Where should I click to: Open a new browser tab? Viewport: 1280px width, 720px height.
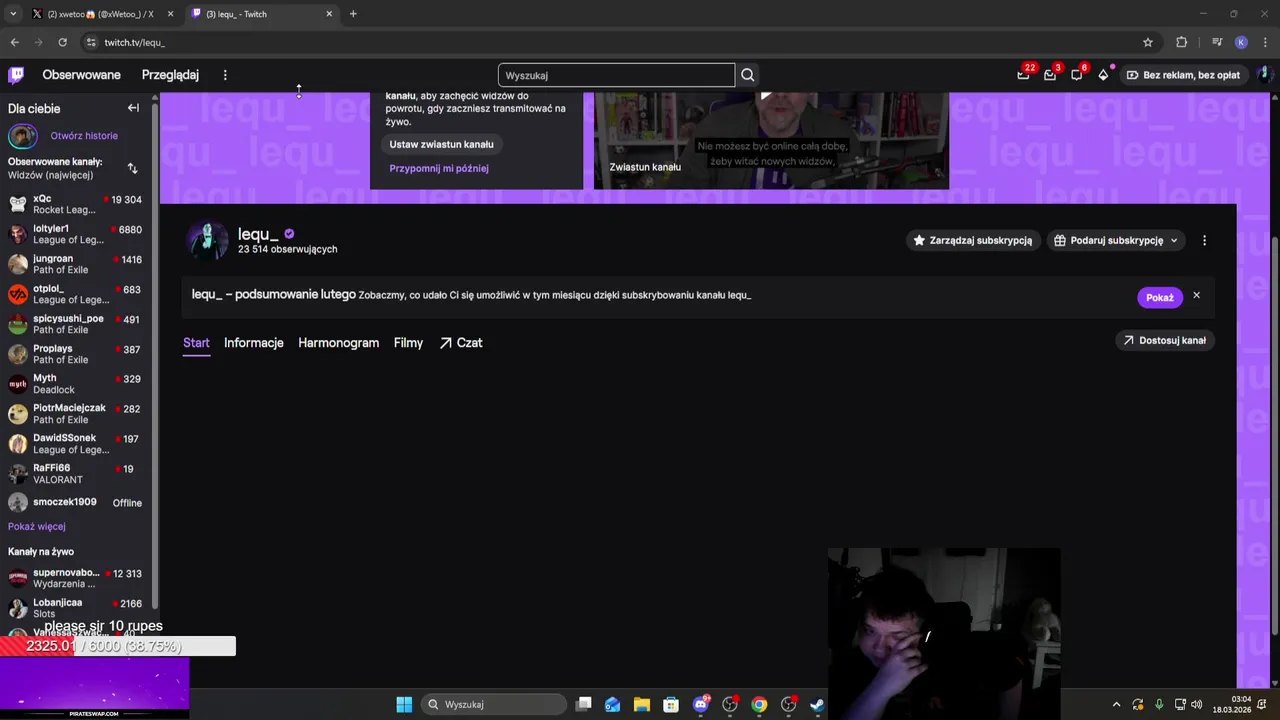[353, 14]
